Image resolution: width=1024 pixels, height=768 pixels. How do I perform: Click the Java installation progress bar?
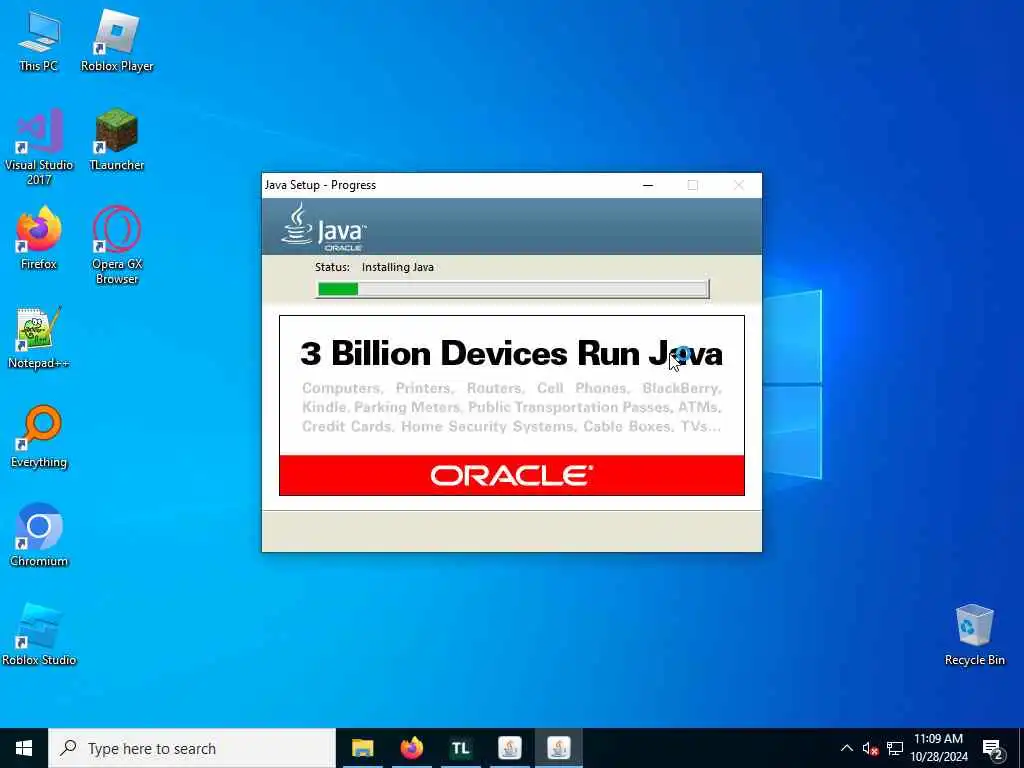(513, 289)
